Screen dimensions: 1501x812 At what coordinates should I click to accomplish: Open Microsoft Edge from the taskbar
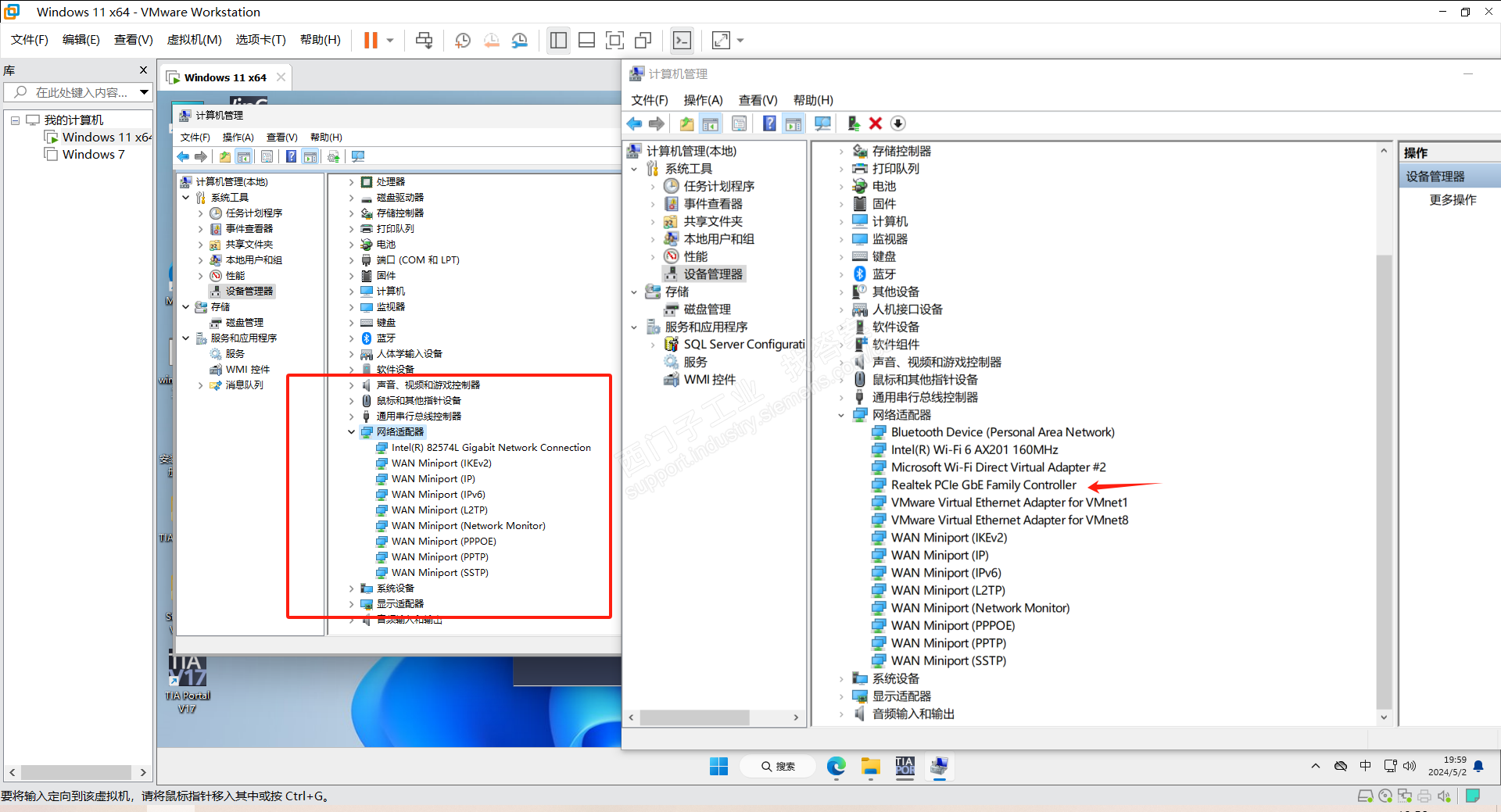(836, 766)
